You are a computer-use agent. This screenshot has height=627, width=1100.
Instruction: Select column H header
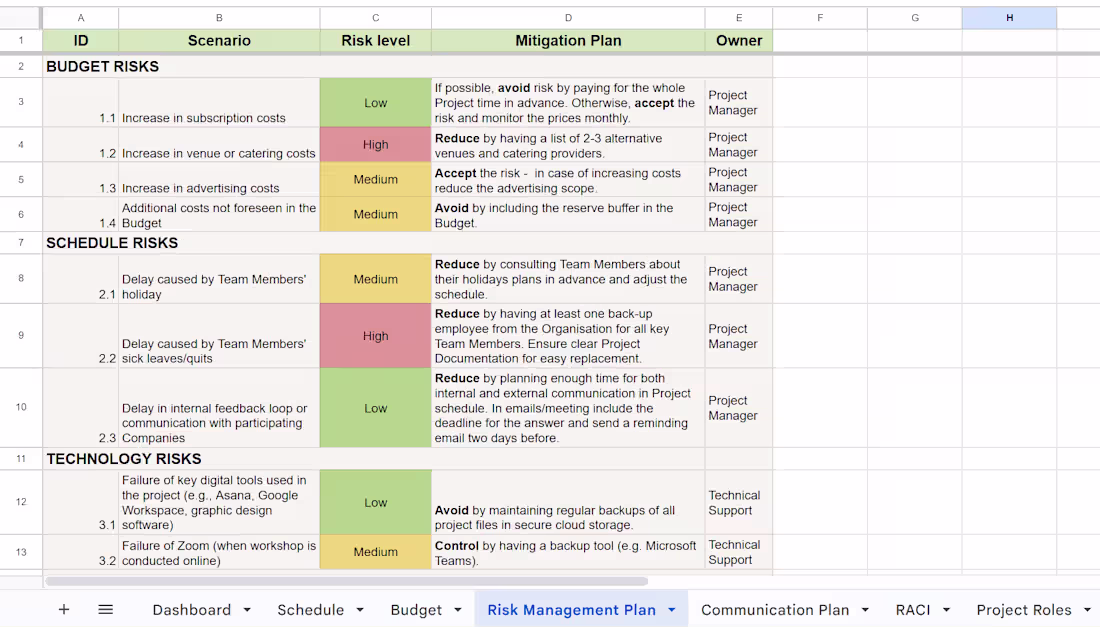pyautogui.click(x=1009, y=17)
